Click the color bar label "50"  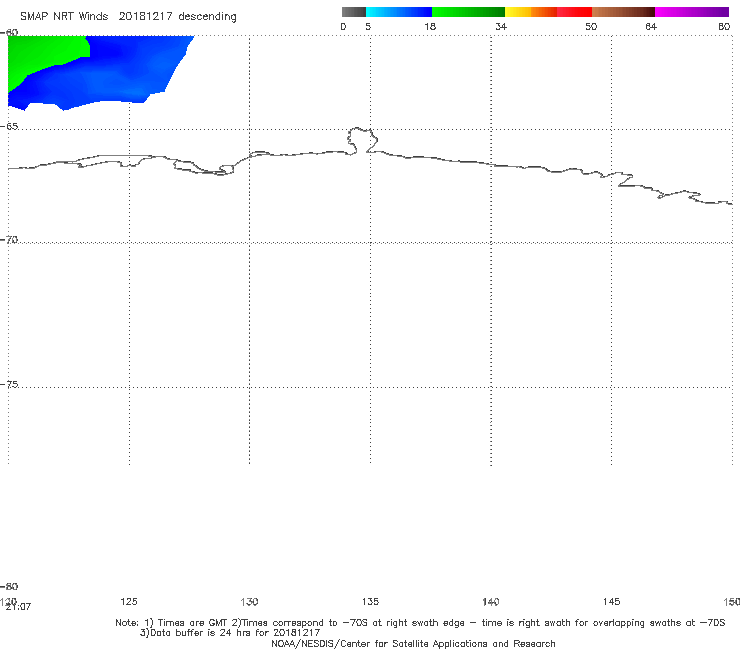click(x=591, y=27)
